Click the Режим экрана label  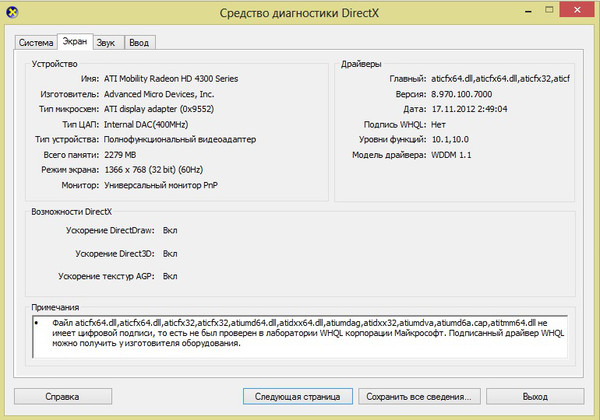[70, 169]
